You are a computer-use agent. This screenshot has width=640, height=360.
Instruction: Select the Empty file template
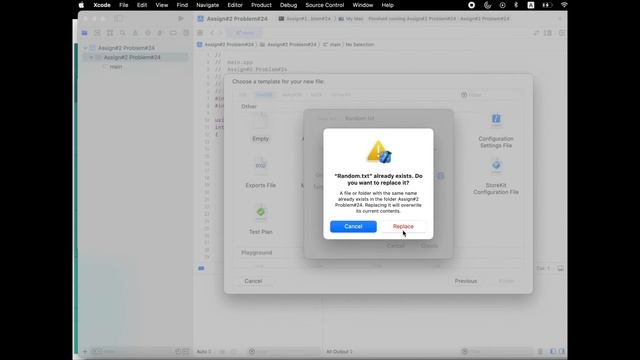click(x=260, y=128)
